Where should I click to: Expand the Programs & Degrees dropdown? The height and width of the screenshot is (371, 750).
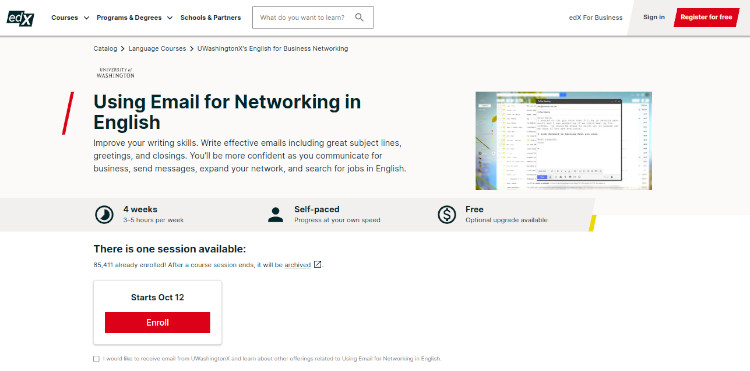point(134,18)
